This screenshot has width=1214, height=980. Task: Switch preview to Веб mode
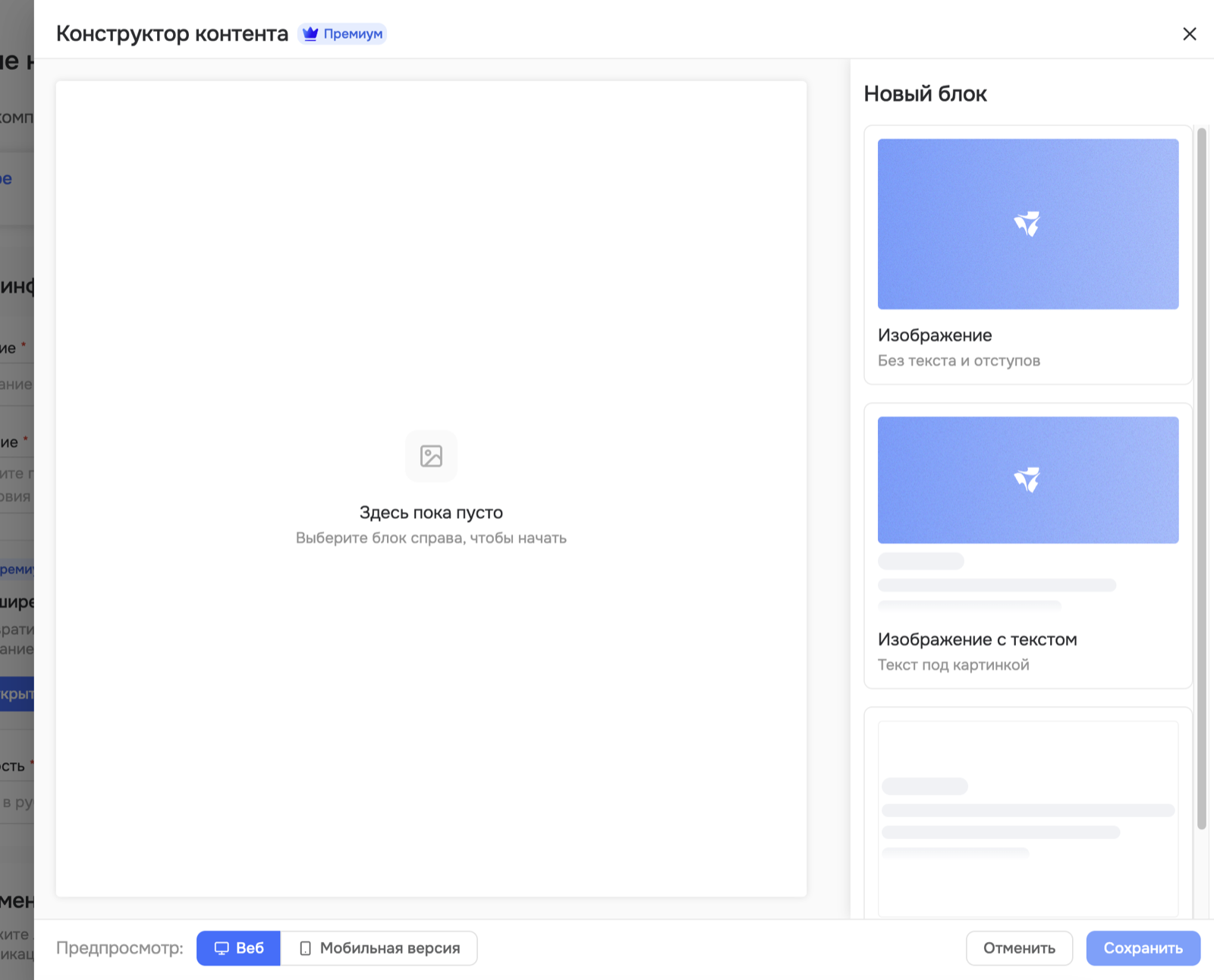pos(238,948)
